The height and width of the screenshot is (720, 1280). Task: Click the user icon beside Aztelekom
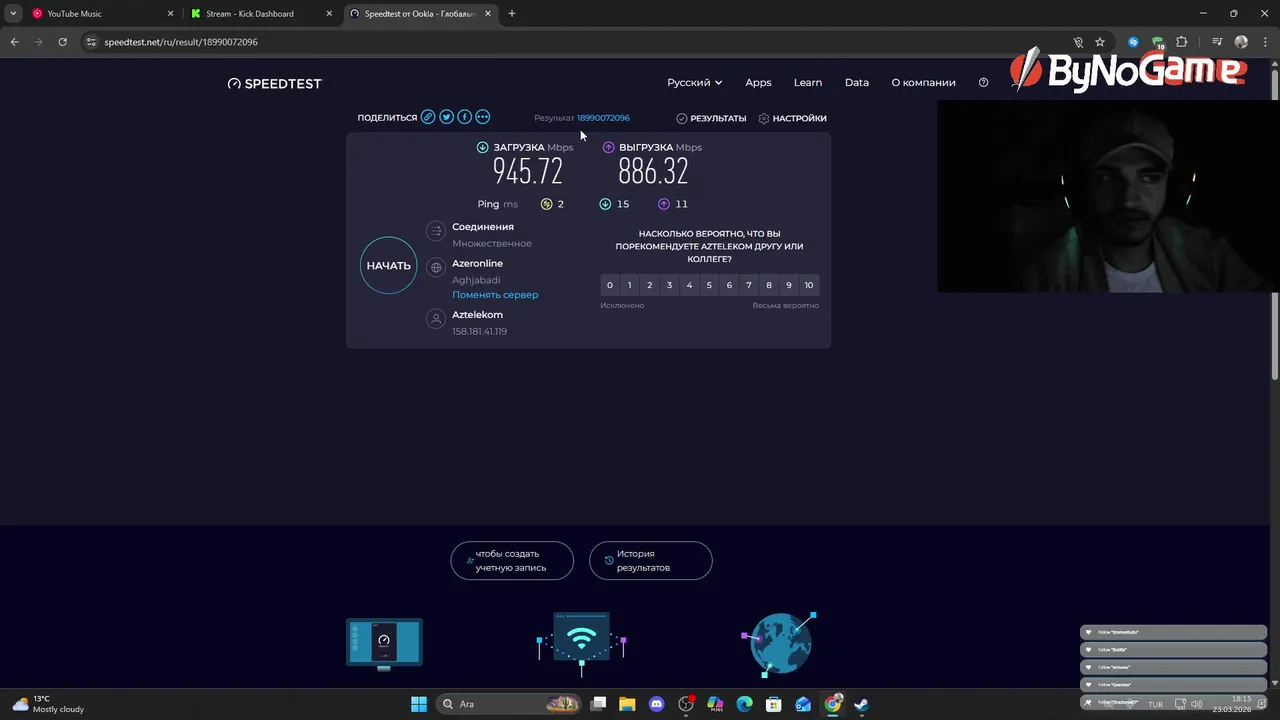click(435, 319)
